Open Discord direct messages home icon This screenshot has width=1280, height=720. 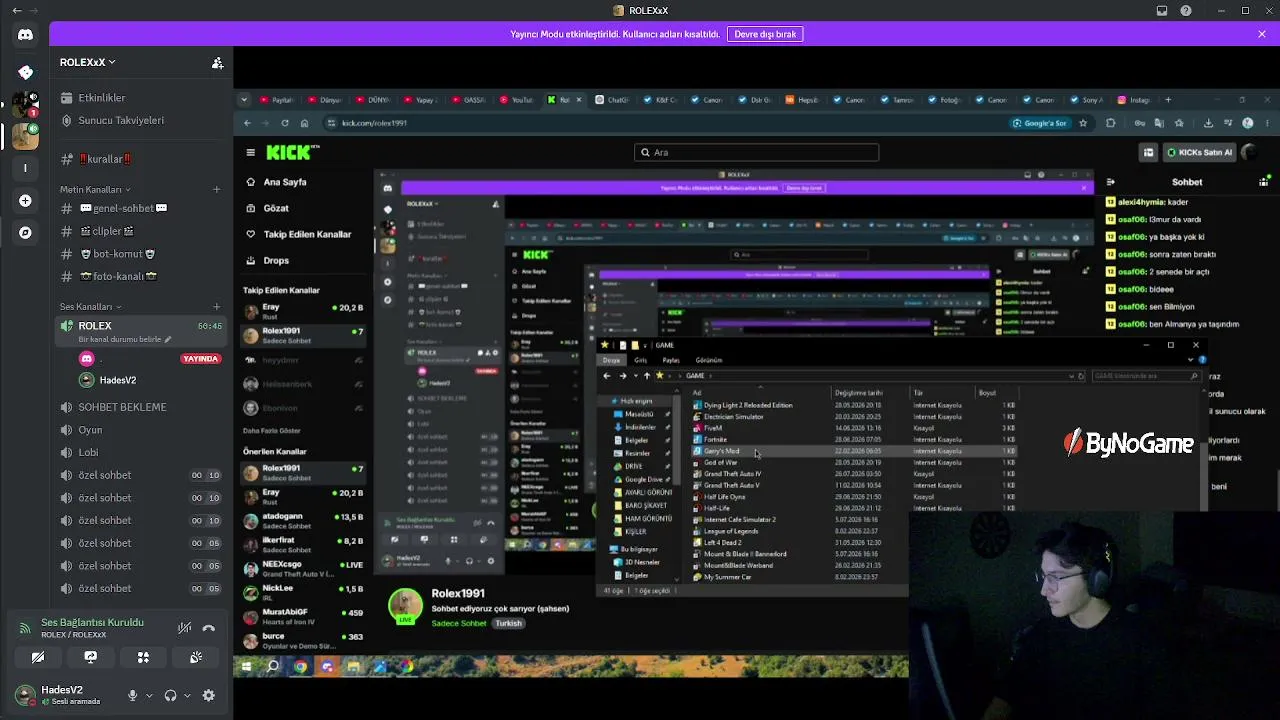click(25, 34)
